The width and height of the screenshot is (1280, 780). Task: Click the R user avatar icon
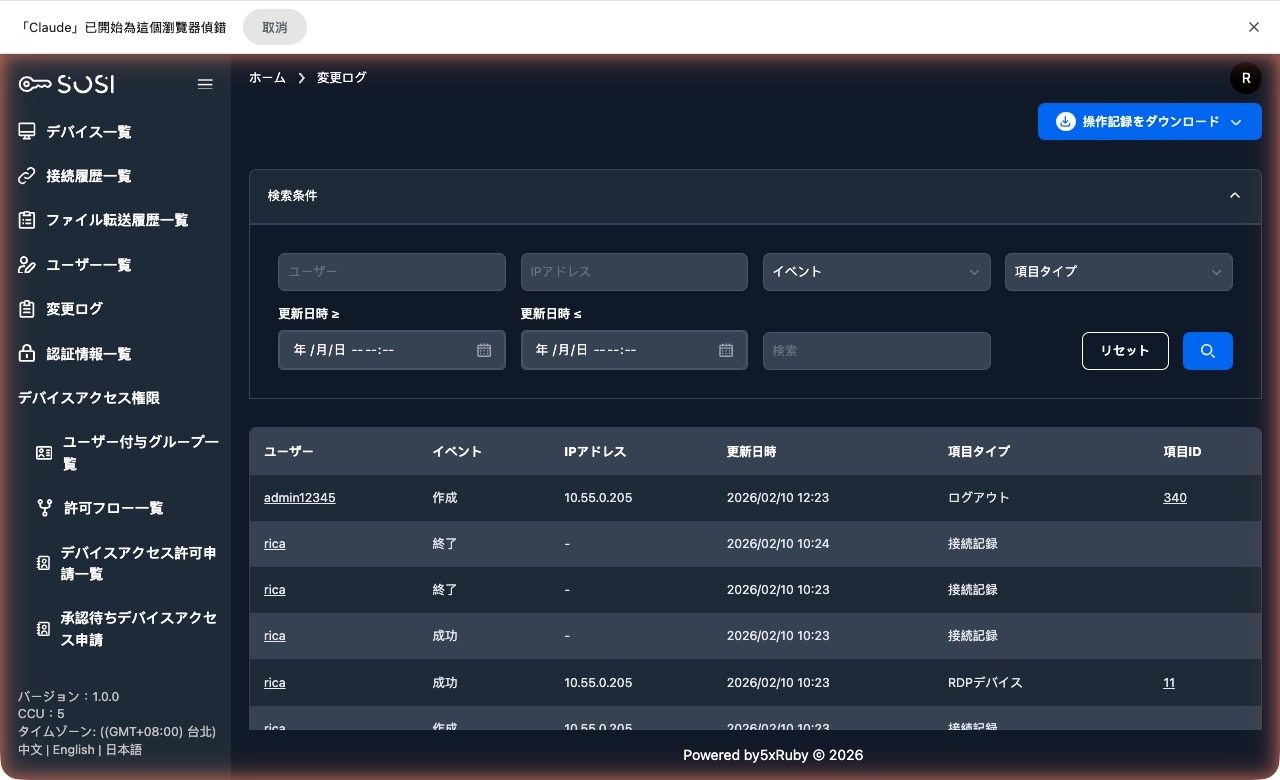pyautogui.click(x=1245, y=78)
